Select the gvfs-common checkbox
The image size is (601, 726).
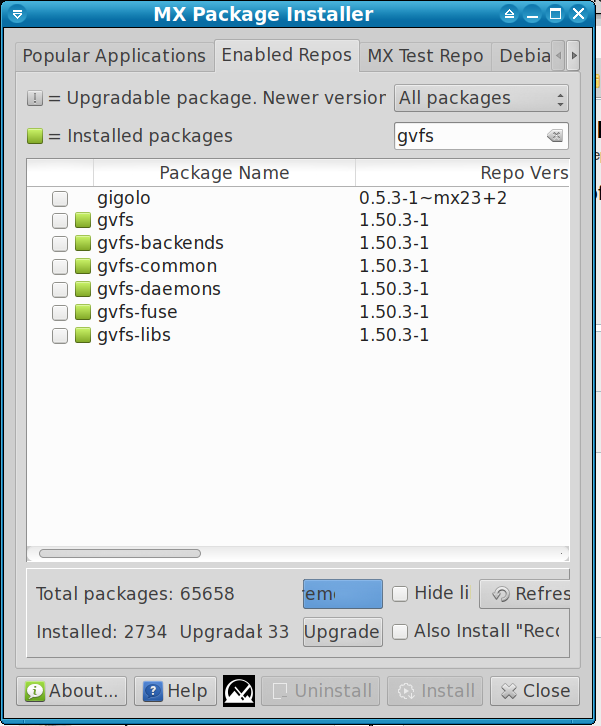60,267
